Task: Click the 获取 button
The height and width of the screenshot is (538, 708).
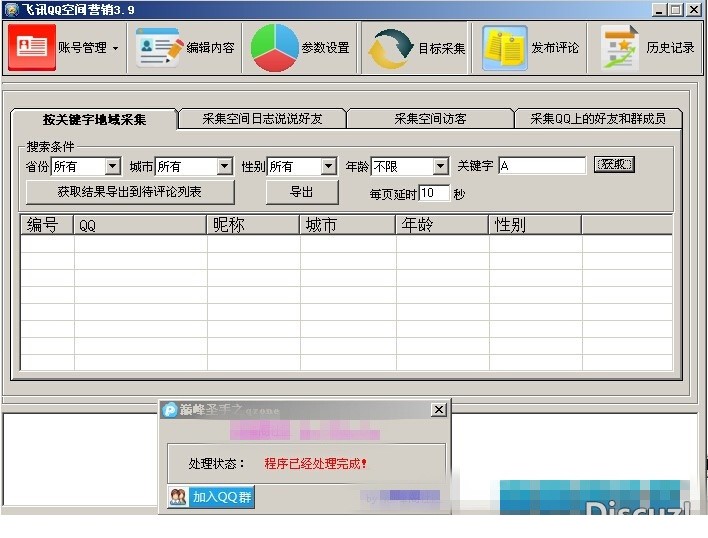Action: pyautogui.click(x=614, y=164)
